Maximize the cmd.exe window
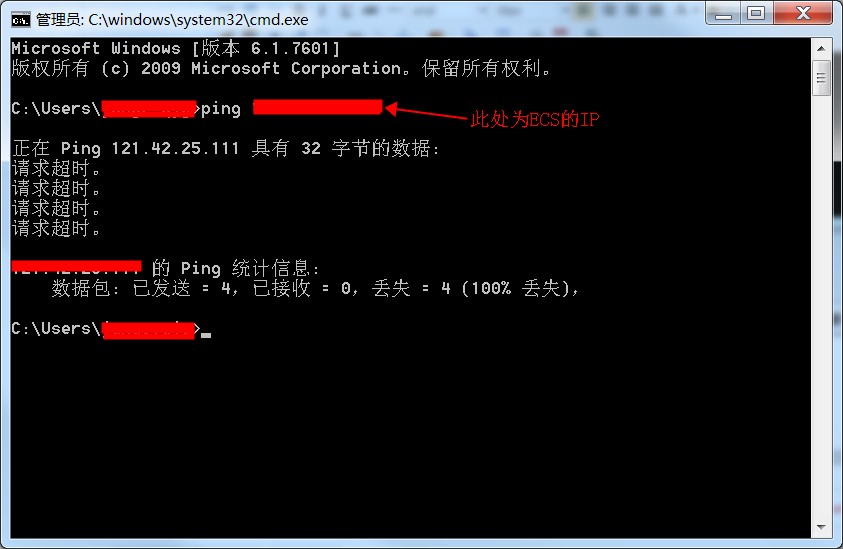Image resolution: width=843 pixels, height=549 pixels. pos(756,13)
